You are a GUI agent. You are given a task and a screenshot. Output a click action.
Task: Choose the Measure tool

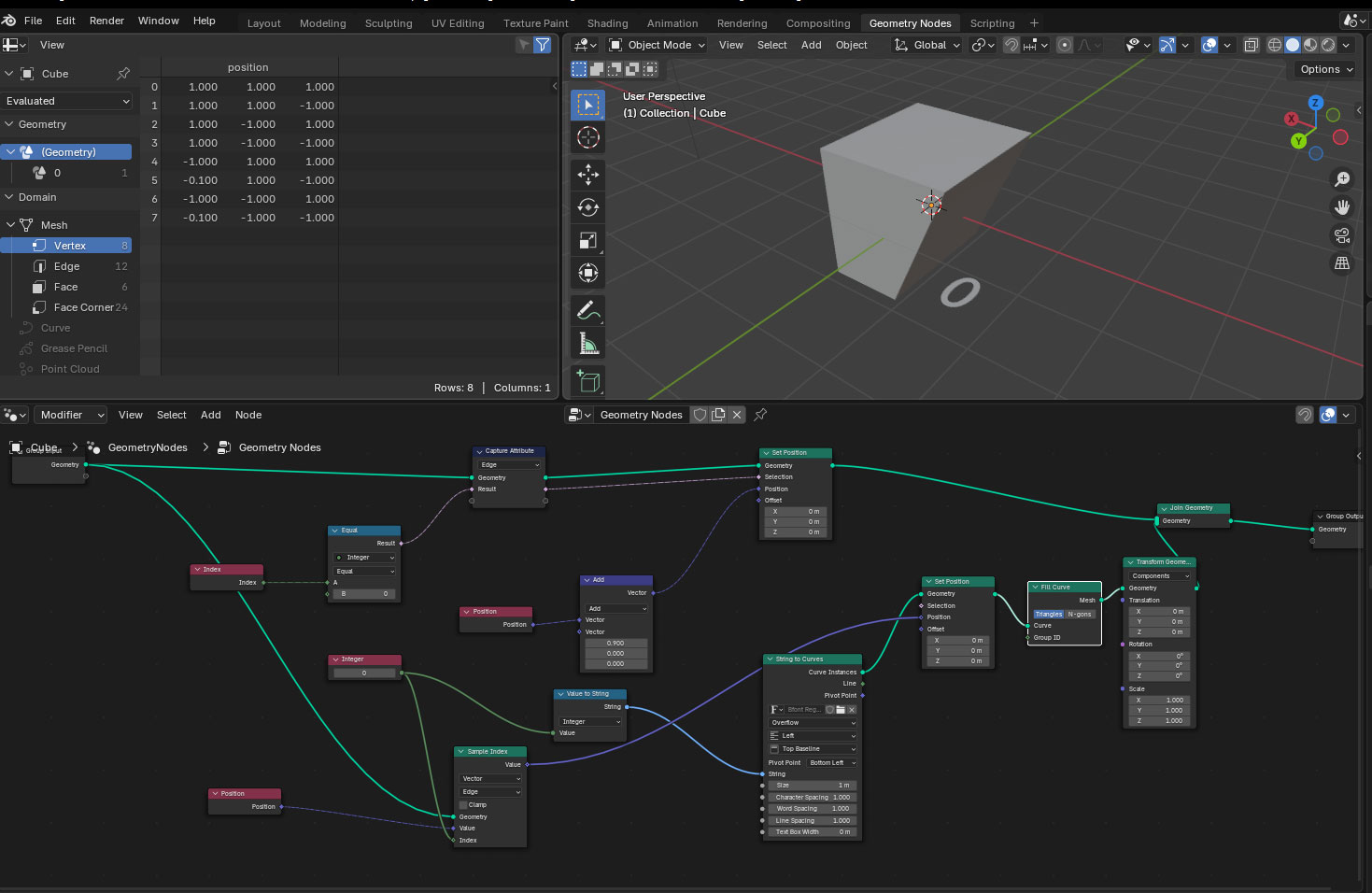click(587, 344)
